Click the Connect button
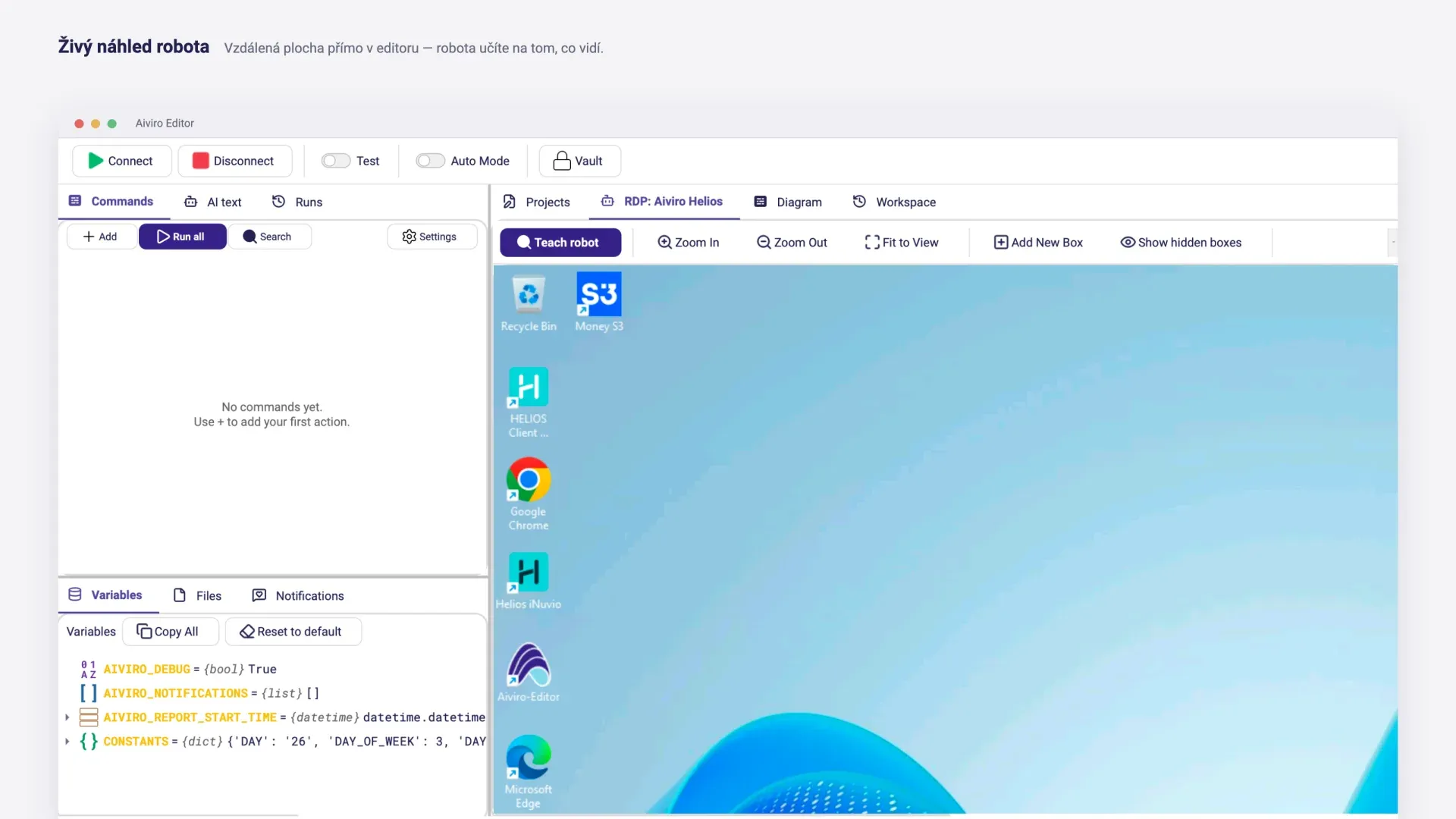The height and width of the screenshot is (819, 1456). [121, 161]
